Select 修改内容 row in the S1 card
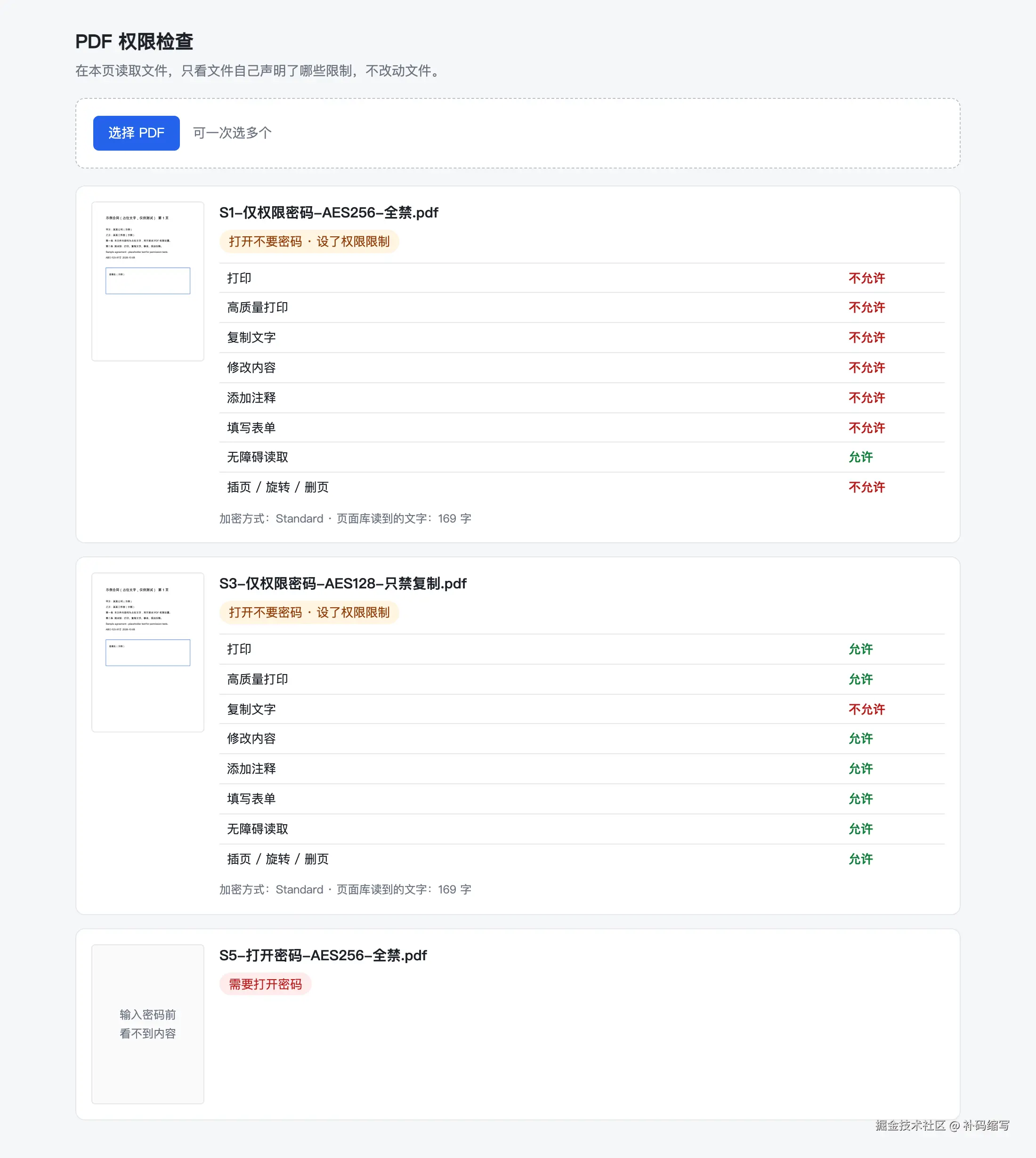Viewport: 1036px width, 1158px height. (x=582, y=368)
